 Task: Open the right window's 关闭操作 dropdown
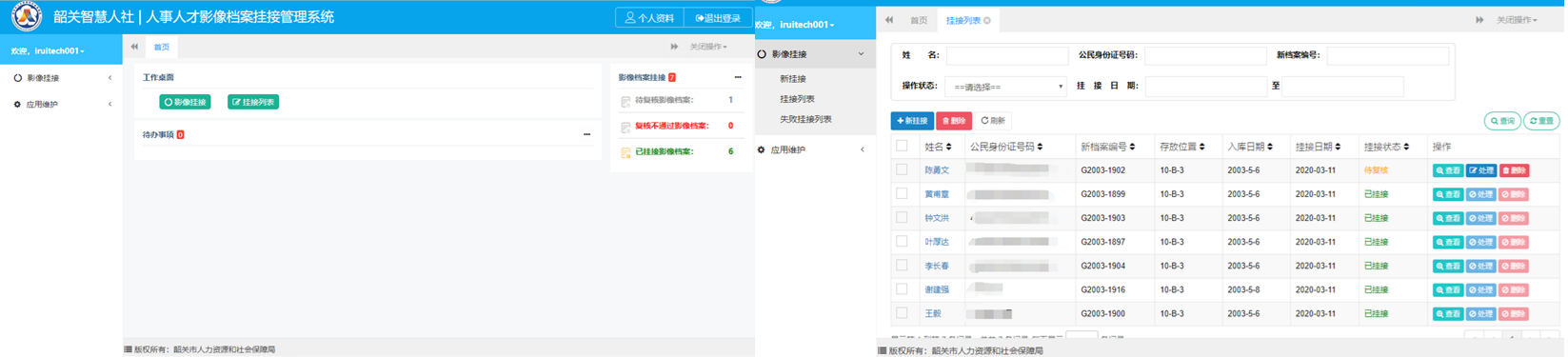(x=1517, y=20)
